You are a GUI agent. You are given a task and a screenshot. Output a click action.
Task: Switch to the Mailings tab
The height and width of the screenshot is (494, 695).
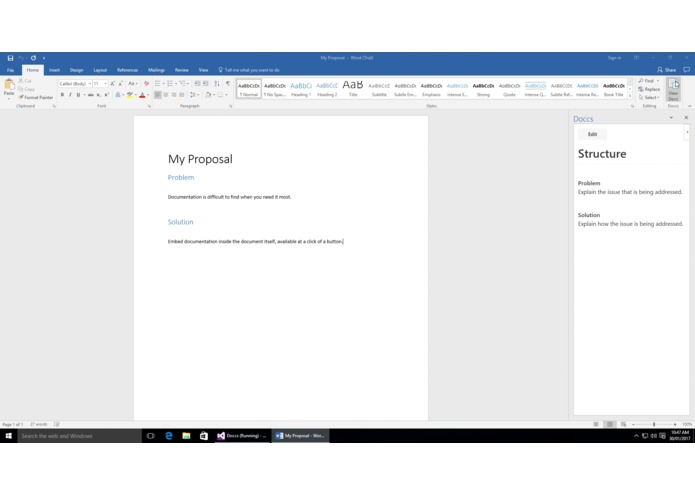pos(156,70)
